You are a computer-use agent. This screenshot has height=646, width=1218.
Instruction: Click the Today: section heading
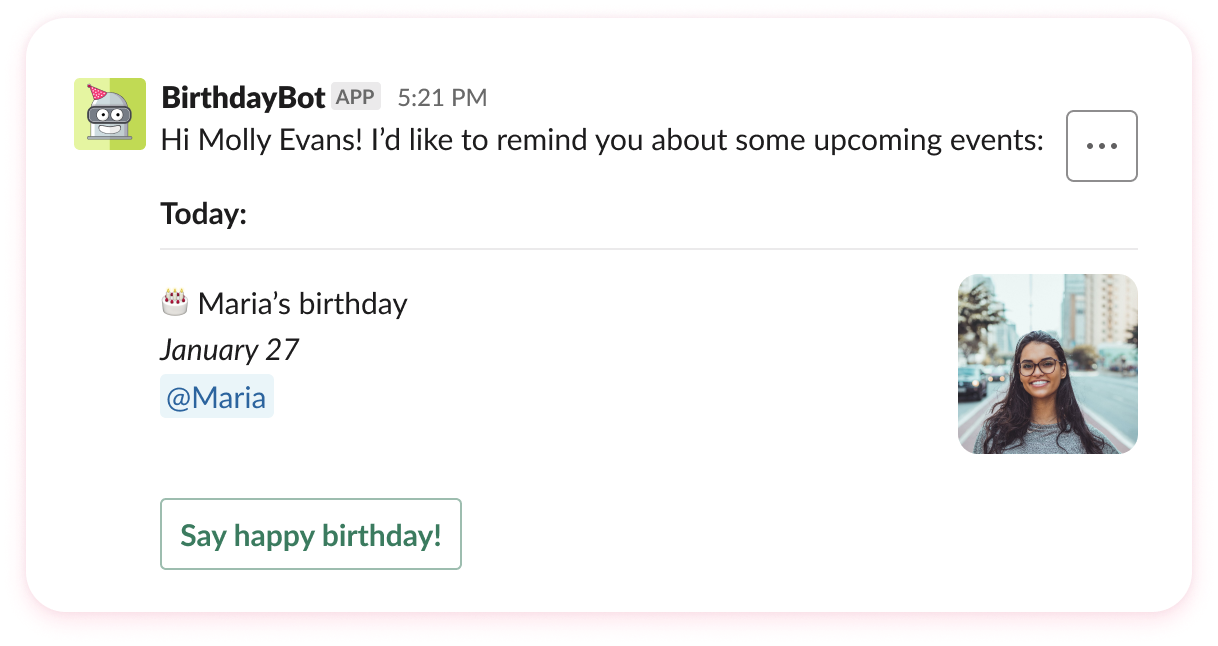click(x=203, y=213)
